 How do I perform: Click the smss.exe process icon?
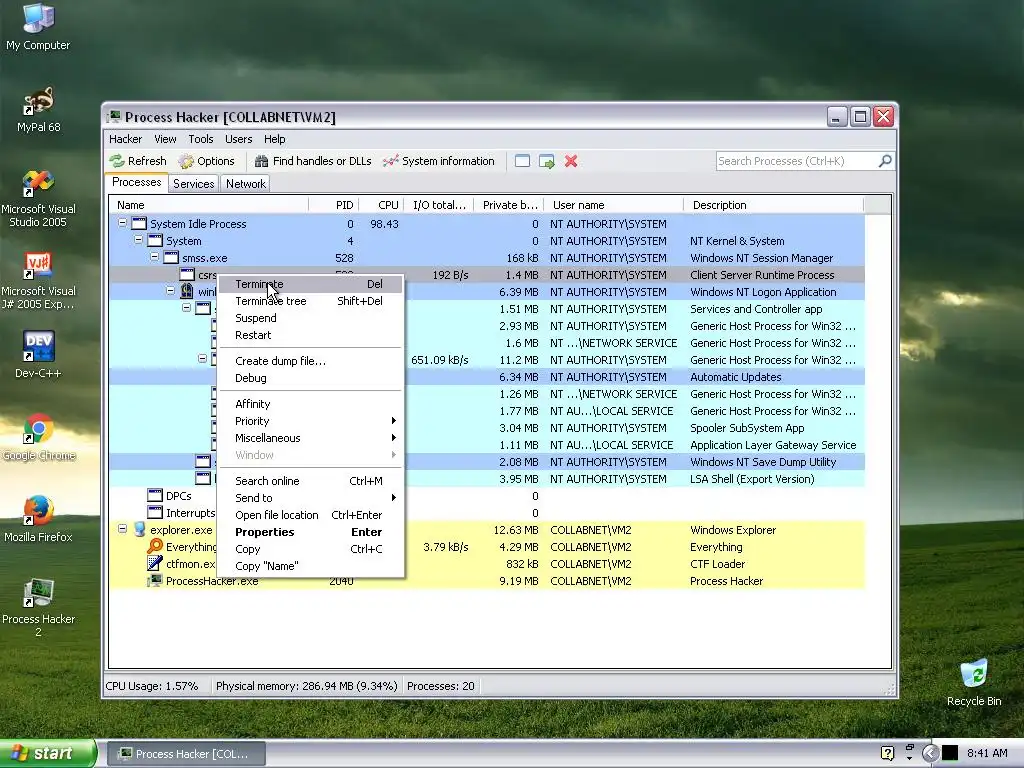pos(171,258)
